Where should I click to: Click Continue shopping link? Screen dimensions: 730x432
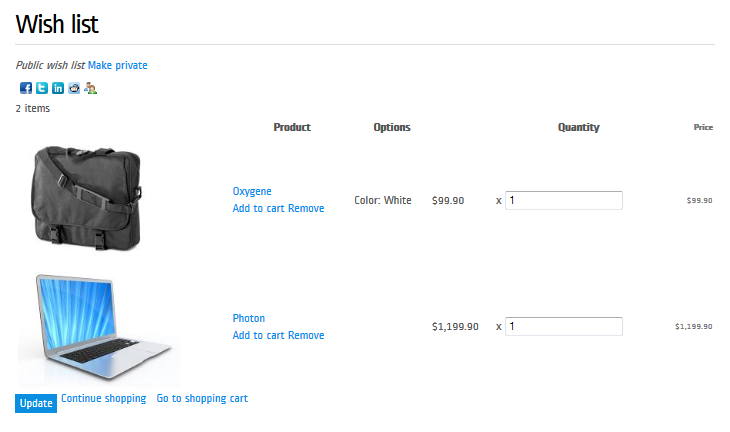pos(104,398)
